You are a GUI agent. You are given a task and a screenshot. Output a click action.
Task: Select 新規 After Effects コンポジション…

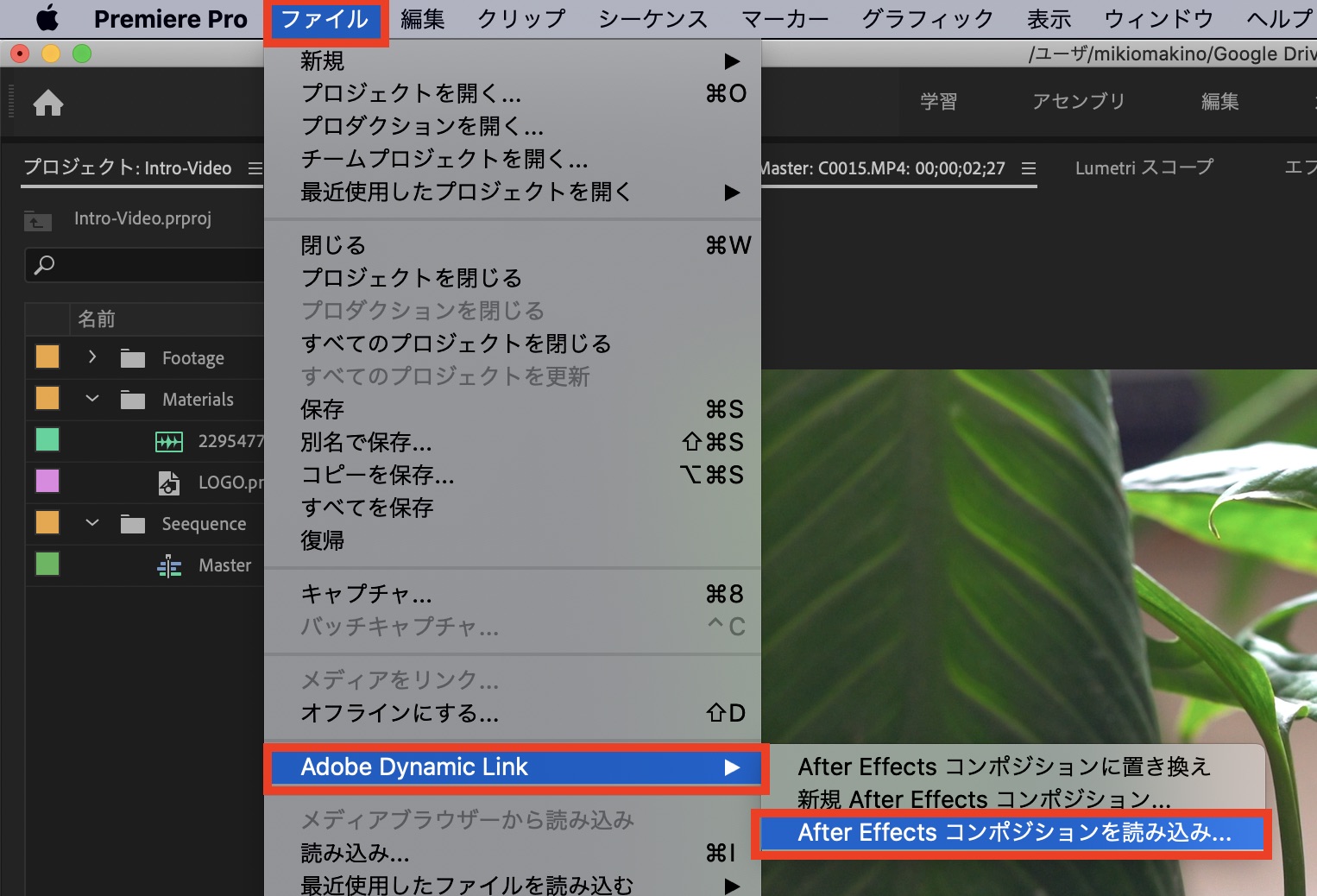click(1012, 799)
